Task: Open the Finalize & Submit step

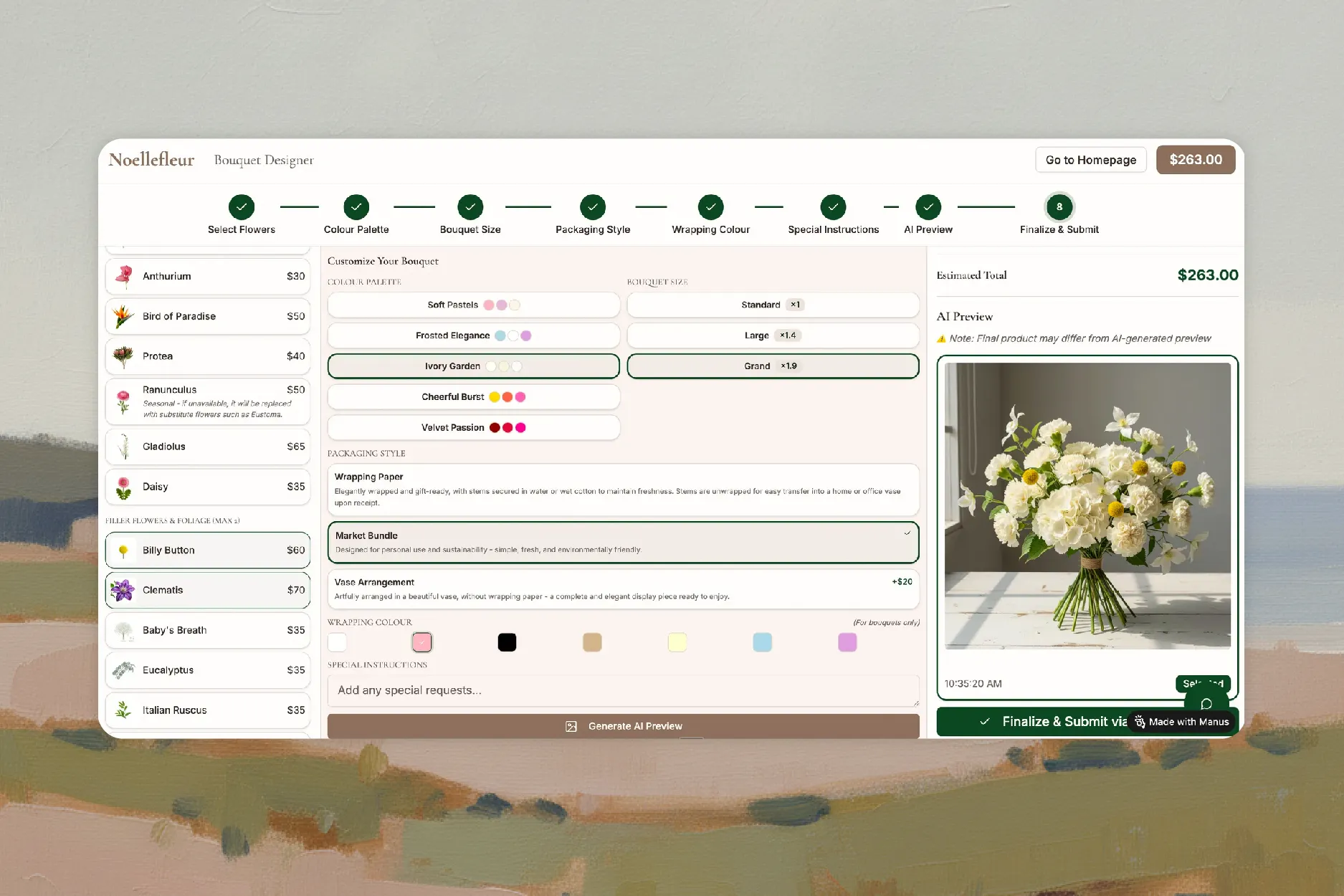Action: pyautogui.click(x=1059, y=207)
